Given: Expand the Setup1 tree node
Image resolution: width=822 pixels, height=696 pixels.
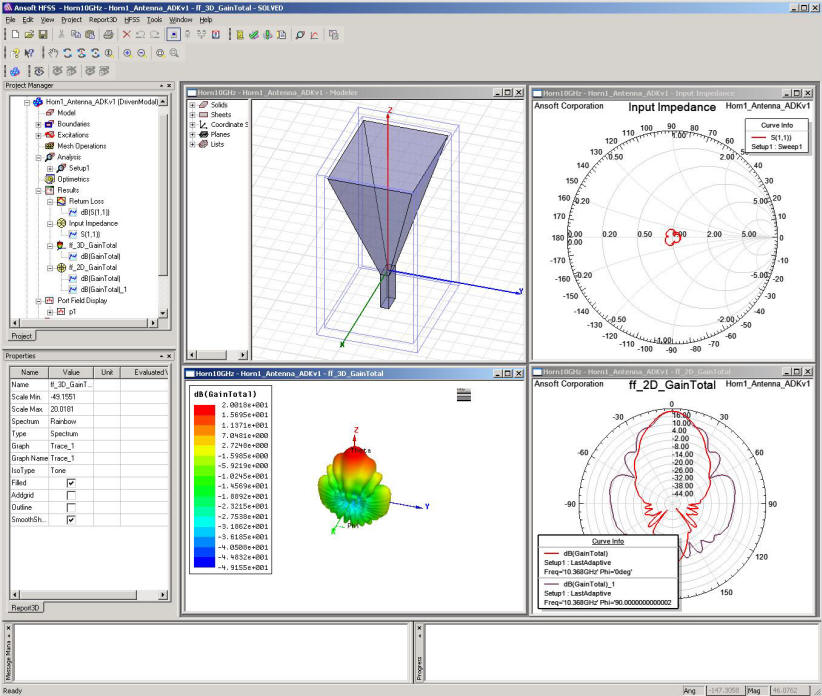Looking at the screenshot, I should coord(50,168).
